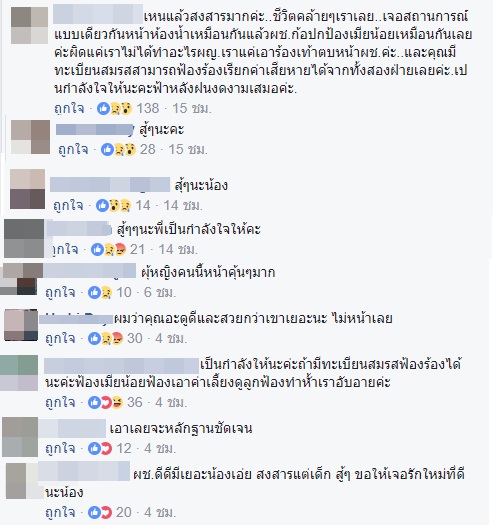
Task: Click ถูกใจ under the long first comment
Action: [69, 108]
